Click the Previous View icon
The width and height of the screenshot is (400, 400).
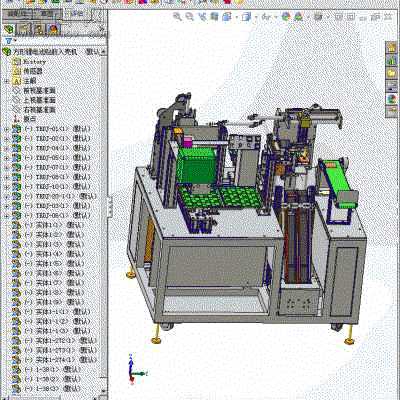point(202,16)
